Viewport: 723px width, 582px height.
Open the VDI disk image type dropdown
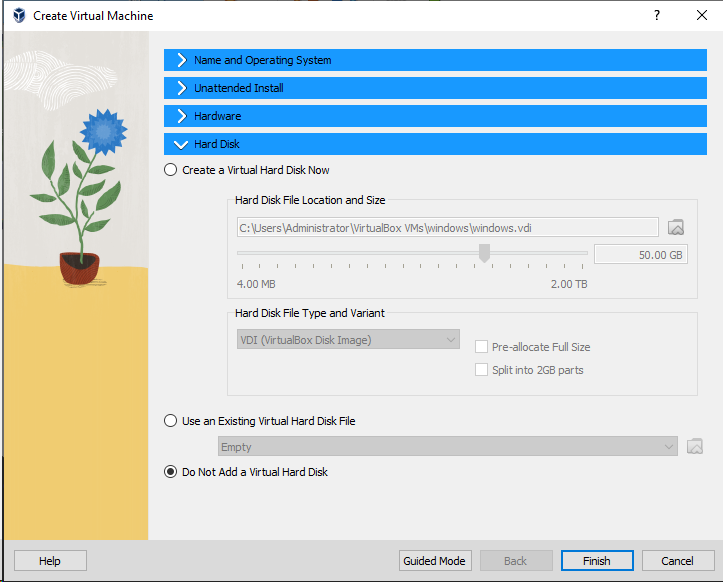tap(347, 340)
